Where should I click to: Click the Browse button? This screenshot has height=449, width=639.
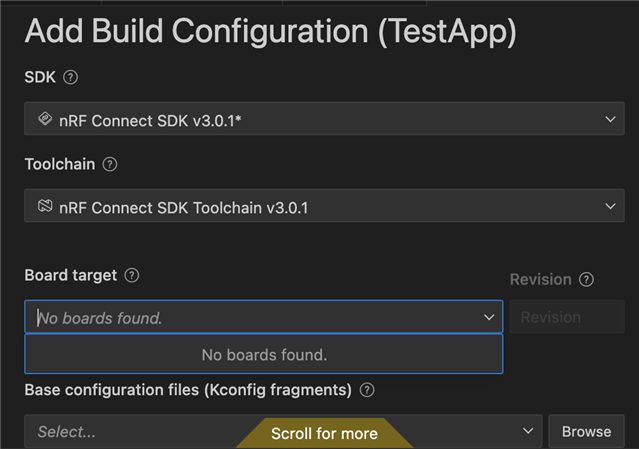click(586, 431)
